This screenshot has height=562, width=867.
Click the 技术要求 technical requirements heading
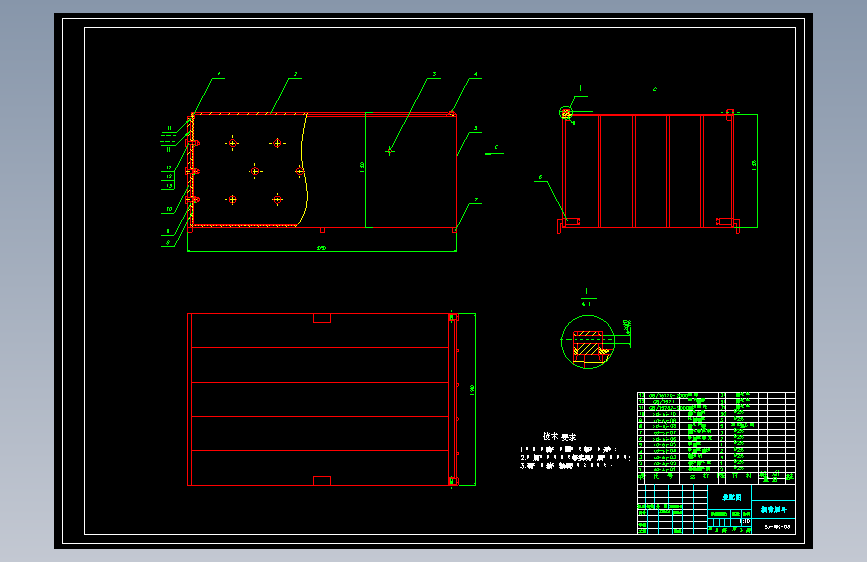coord(560,436)
